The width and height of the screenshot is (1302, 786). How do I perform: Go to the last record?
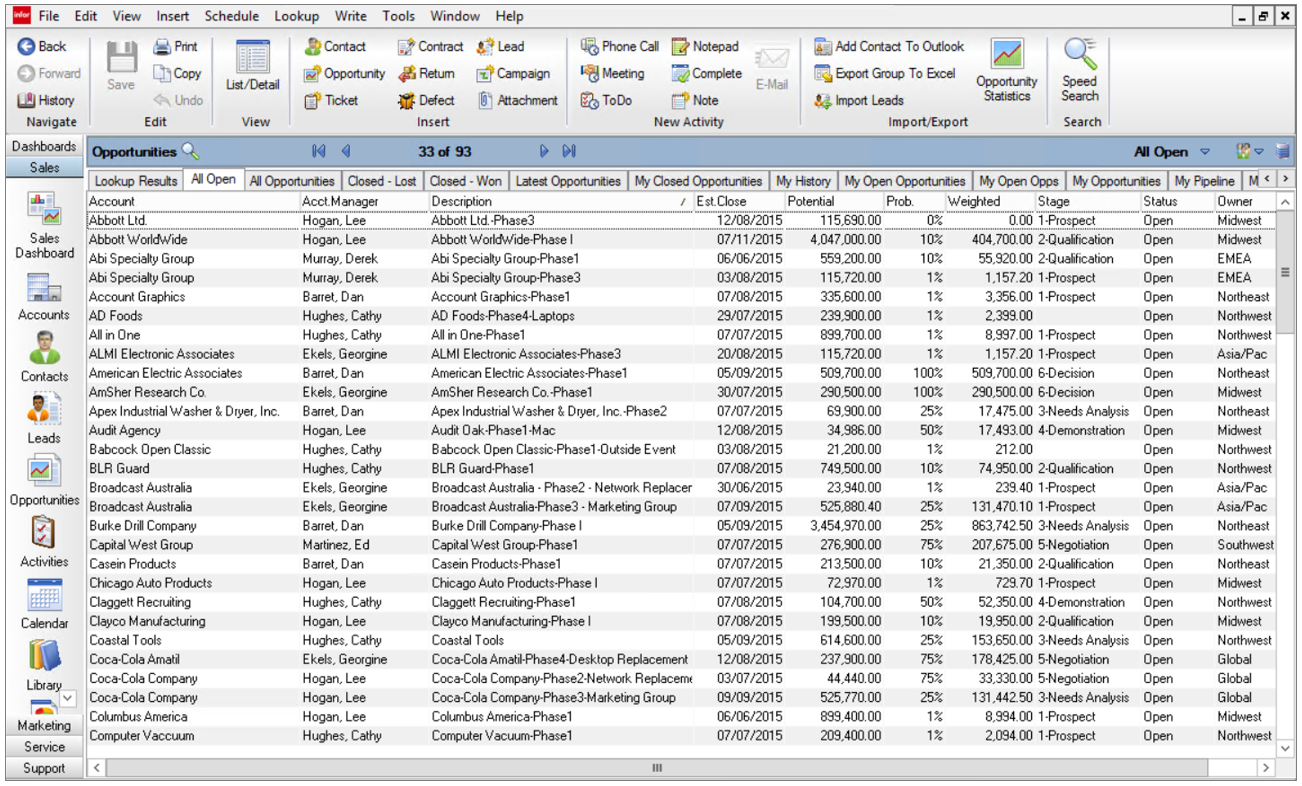click(569, 152)
